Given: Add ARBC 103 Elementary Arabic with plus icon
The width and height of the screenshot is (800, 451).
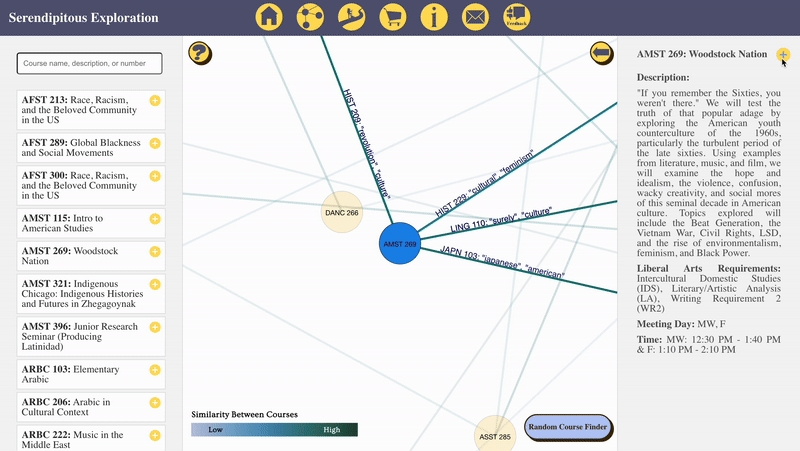Looking at the screenshot, I should 155,370.
